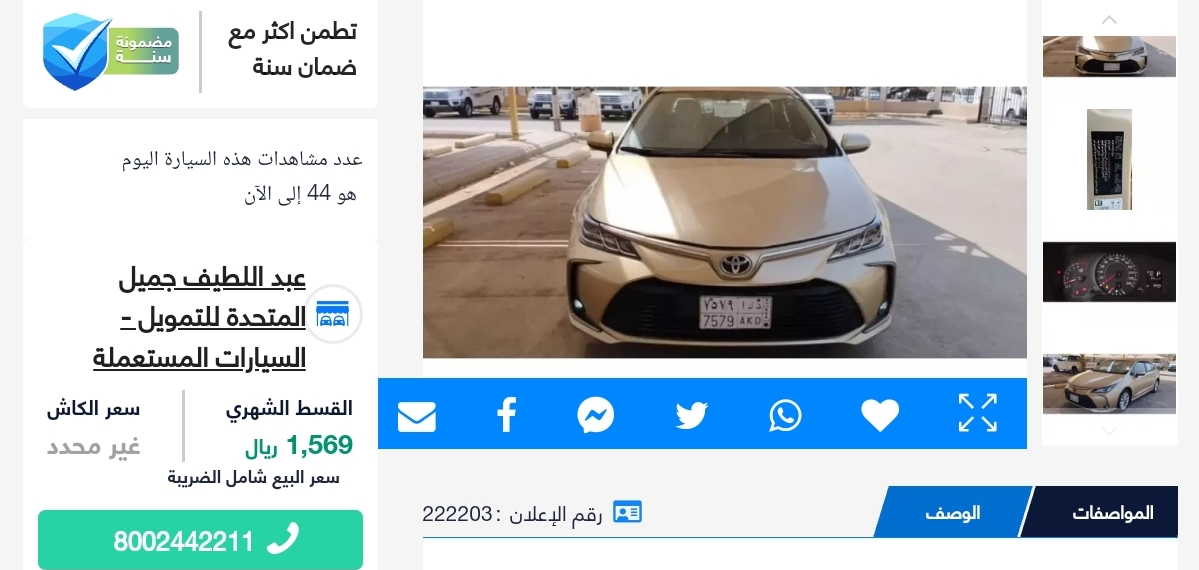Viewport: 1199px width, 570px height.
Task: Select side-view Corolla thumbnail
Action: coord(1109,383)
